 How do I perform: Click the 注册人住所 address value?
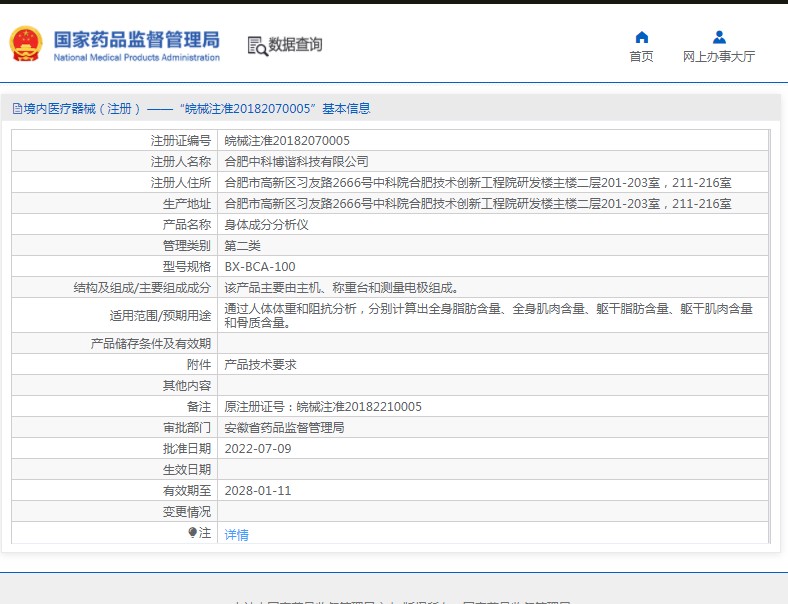[478, 183]
